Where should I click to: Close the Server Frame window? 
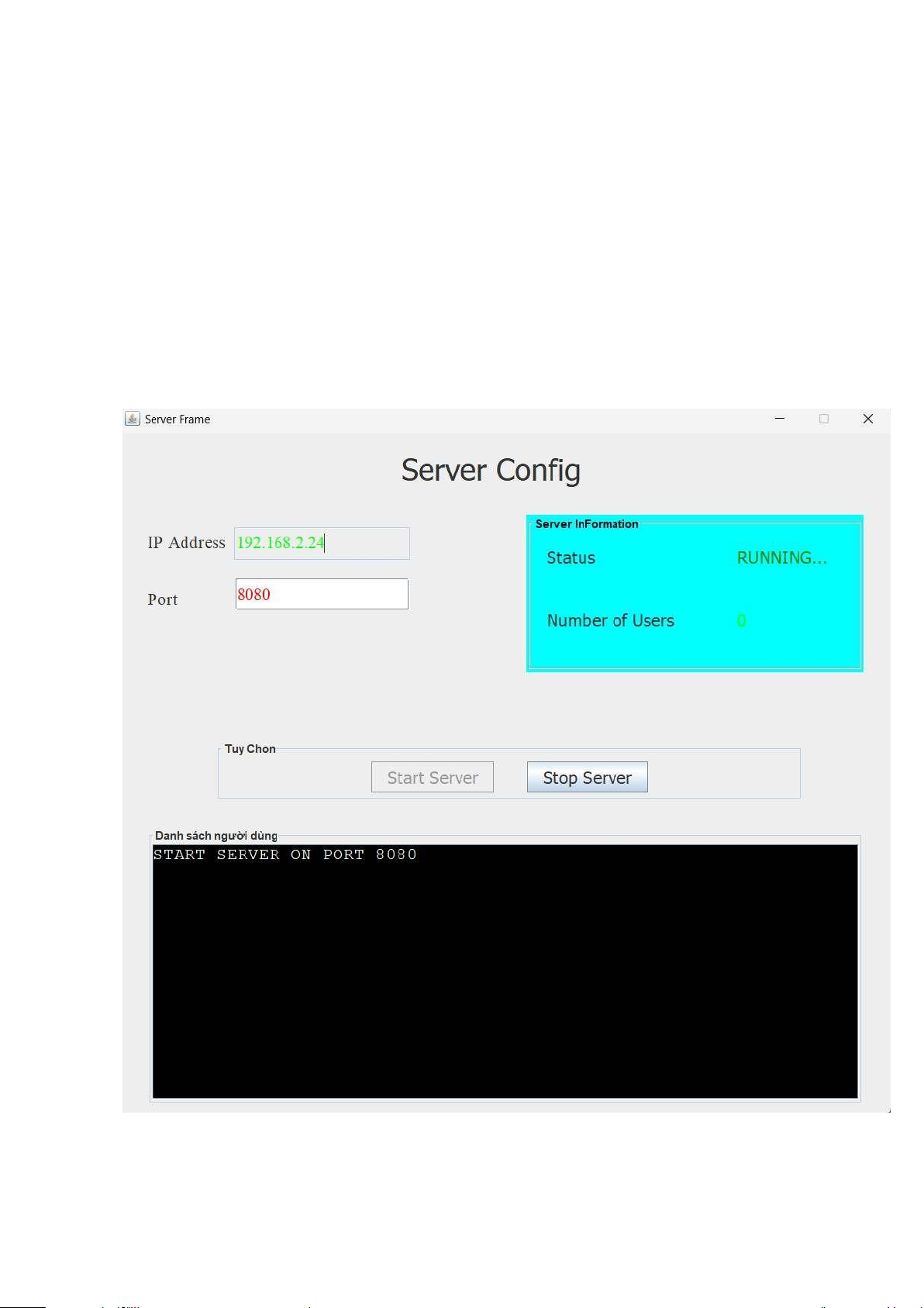[x=868, y=419]
